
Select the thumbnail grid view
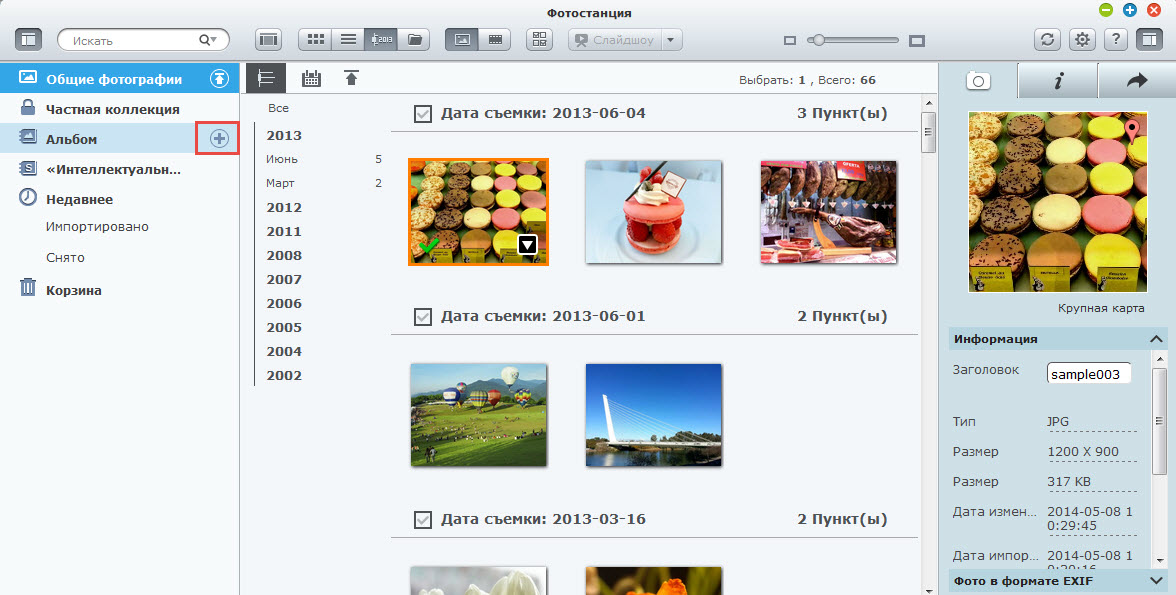[316, 40]
